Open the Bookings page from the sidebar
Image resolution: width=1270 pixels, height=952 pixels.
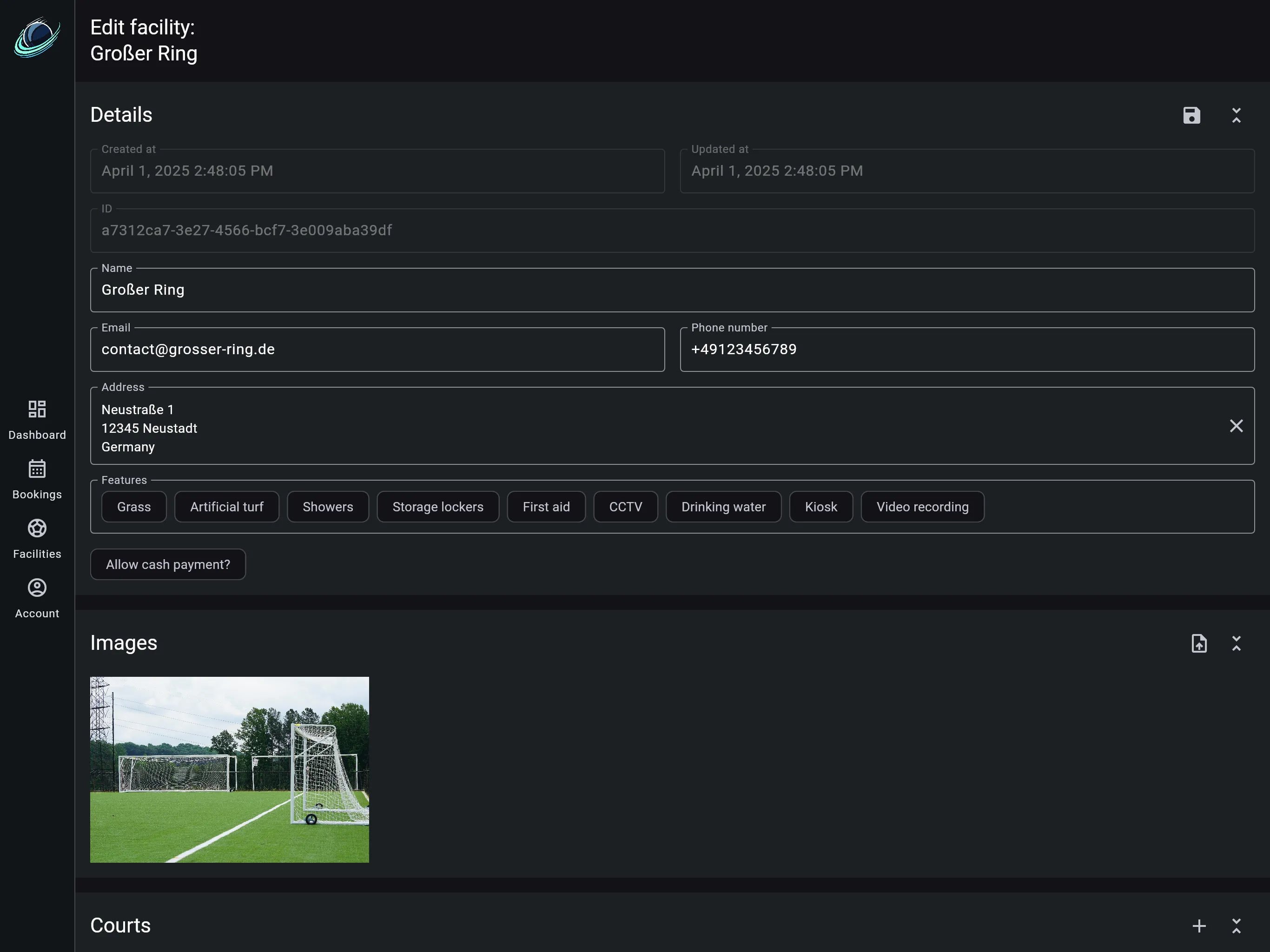pyautogui.click(x=37, y=480)
